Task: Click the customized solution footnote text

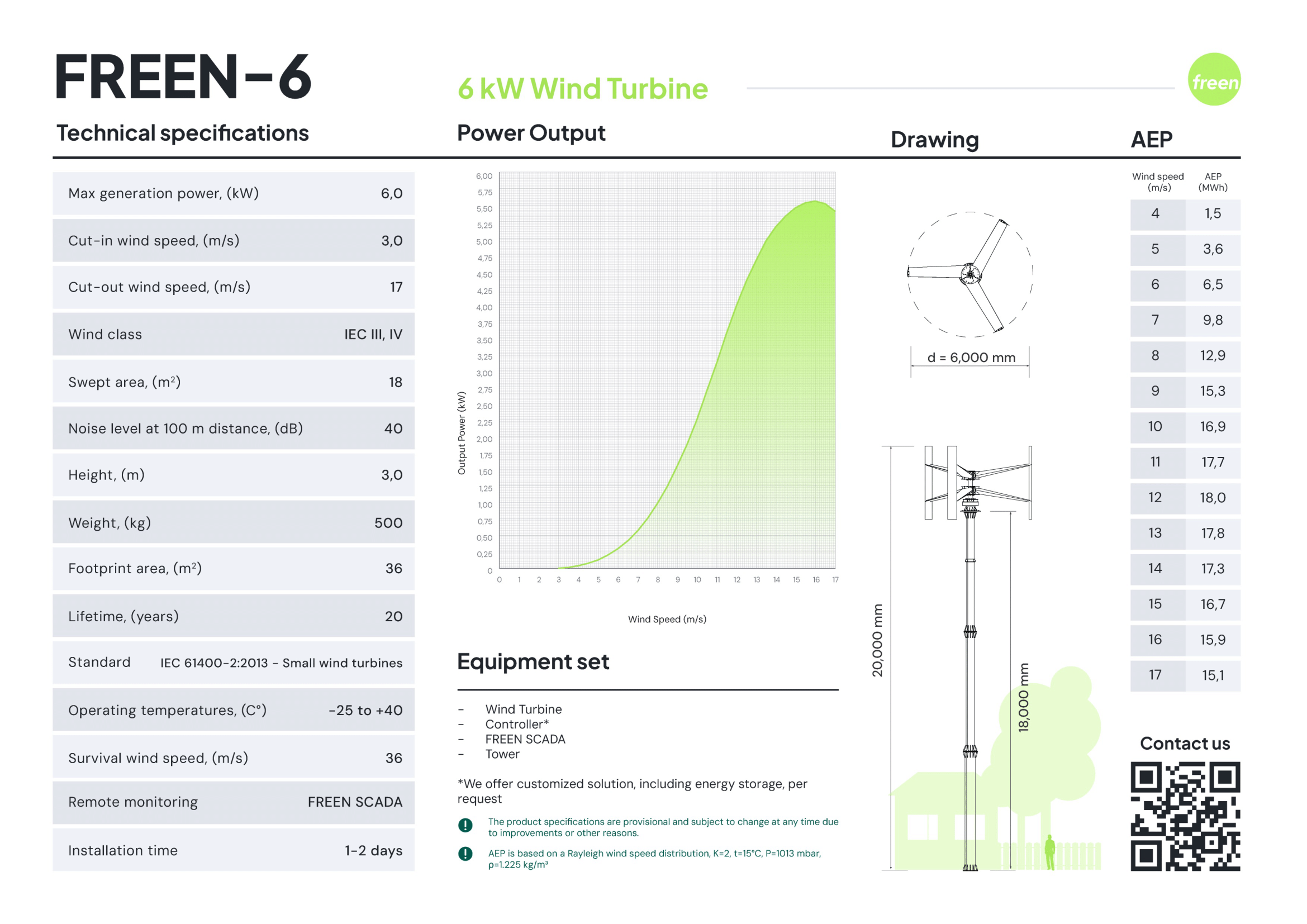Action: click(633, 791)
